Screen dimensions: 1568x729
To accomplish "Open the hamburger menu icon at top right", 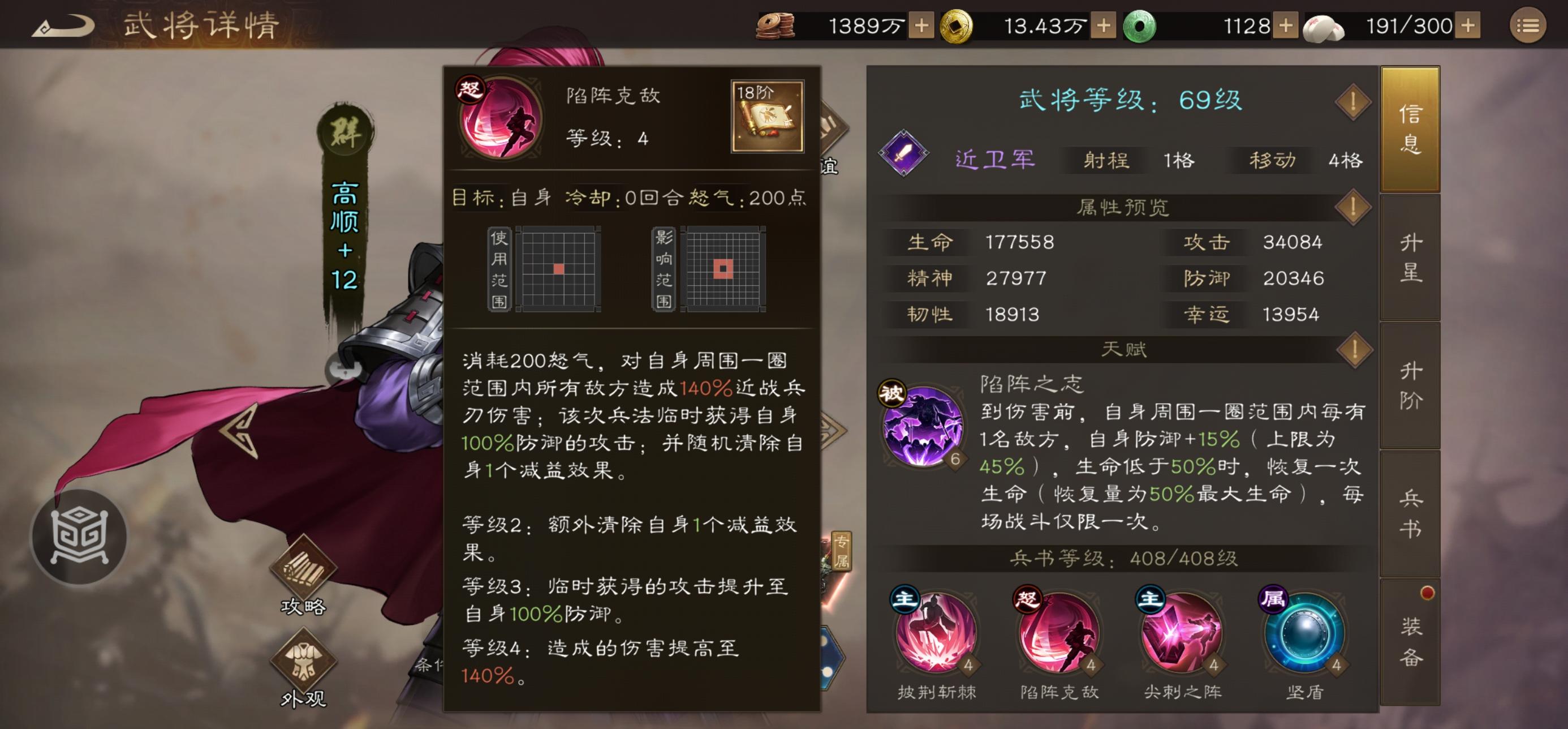I will (1527, 25).
